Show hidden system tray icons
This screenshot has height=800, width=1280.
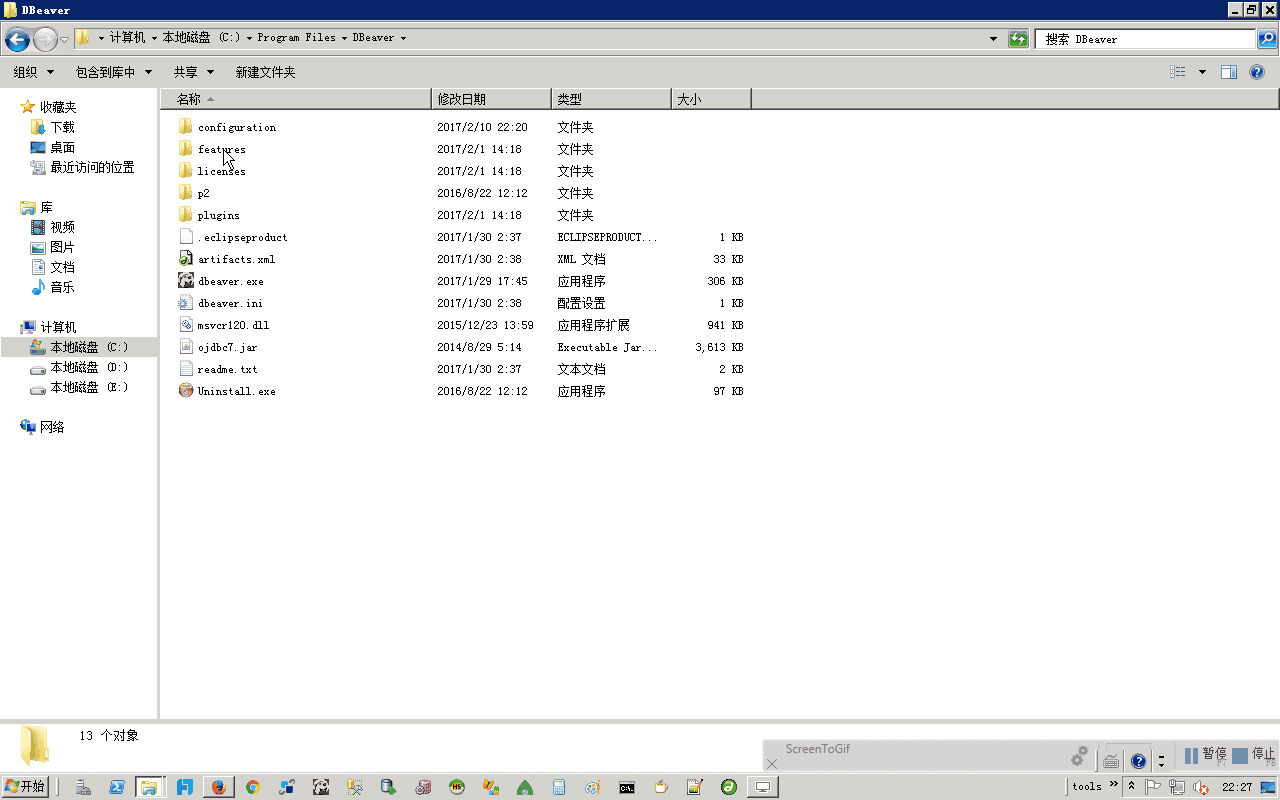tap(1131, 786)
